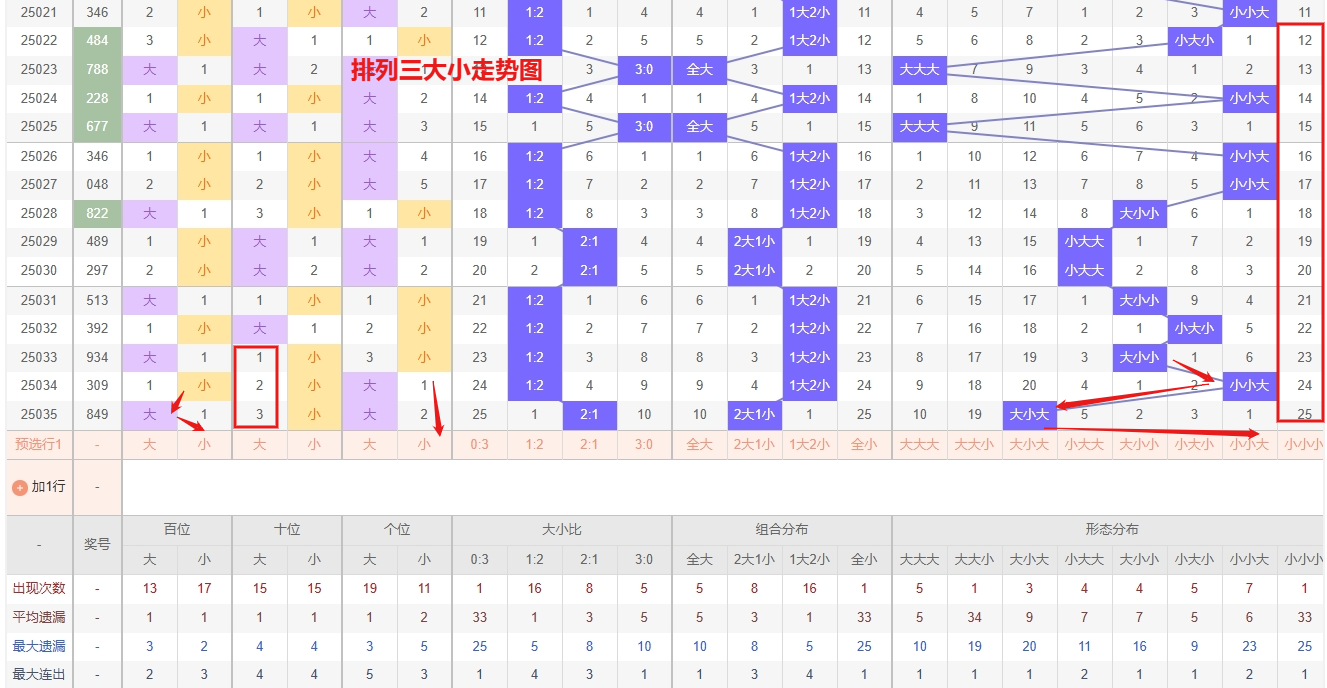Click the 出现次数 row label
Viewport: 1327px width, 688px height.
click(39, 588)
